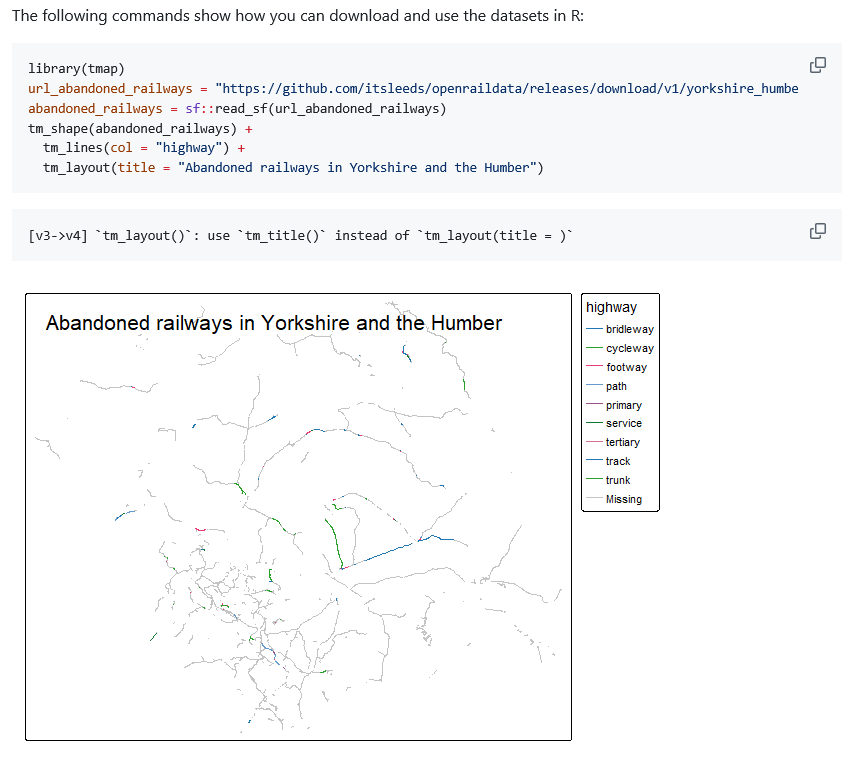Click the track legend entry
The width and height of the screenshot is (853, 757).
(617, 461)
